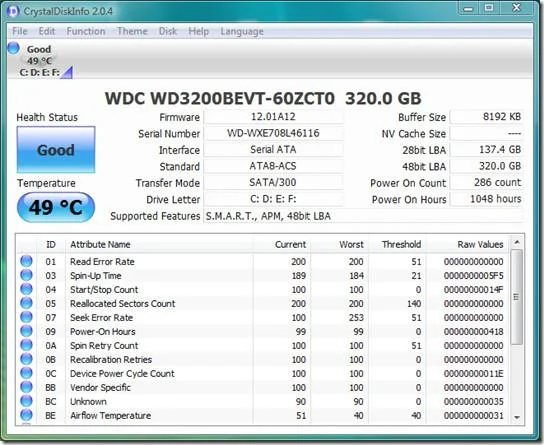Open the Theme menu
This screenshot has height=445, width=544.
click(132, 31)
